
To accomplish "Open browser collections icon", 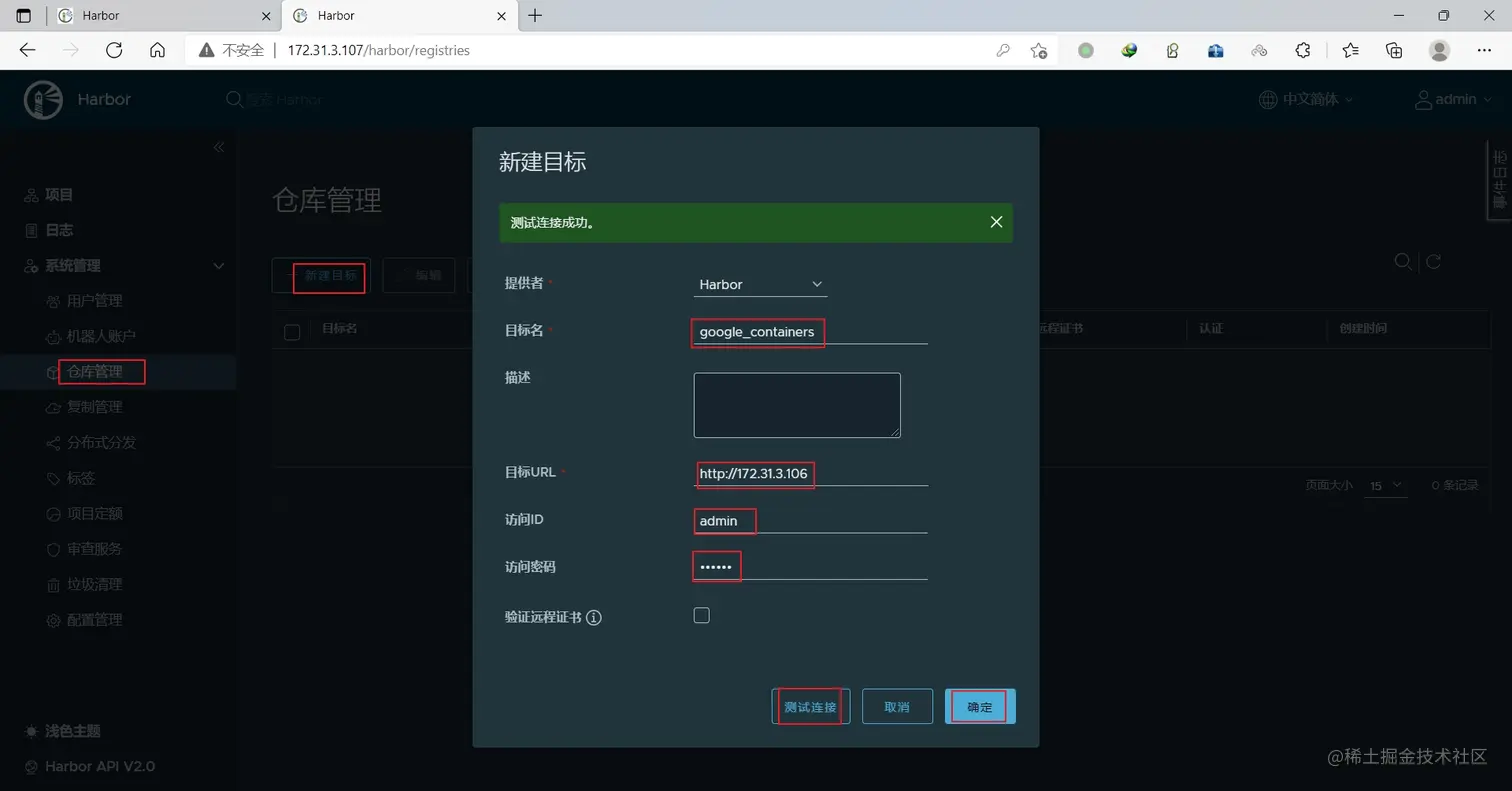I will tap(1394, 50).
